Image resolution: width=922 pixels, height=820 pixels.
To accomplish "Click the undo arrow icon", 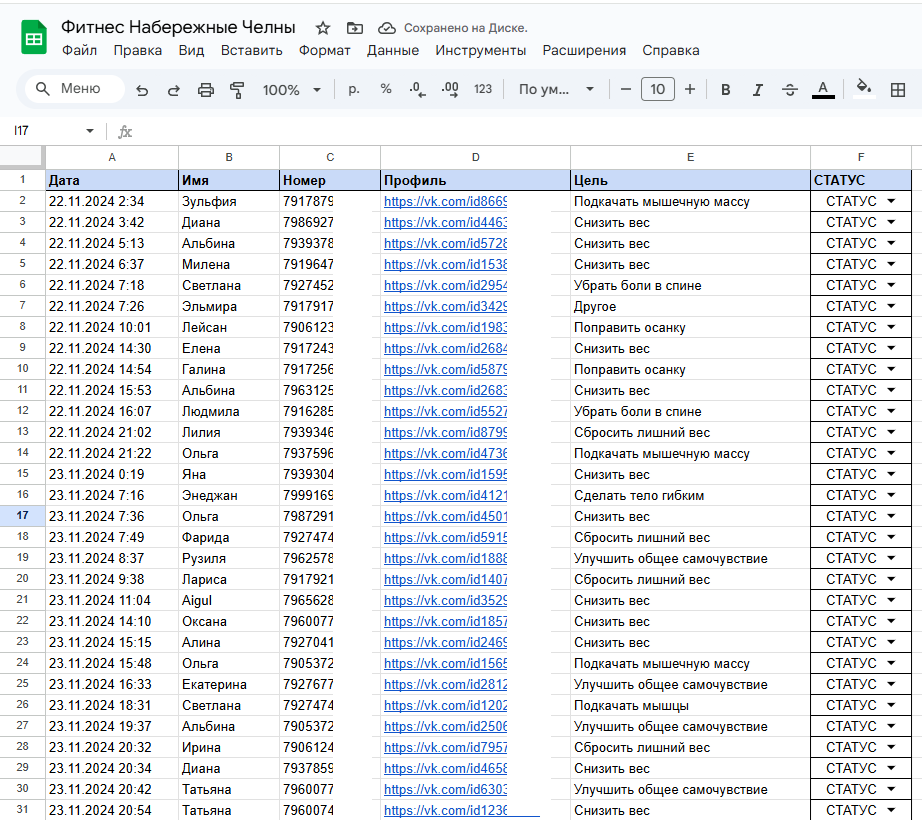I will click(x=142, y=90).
